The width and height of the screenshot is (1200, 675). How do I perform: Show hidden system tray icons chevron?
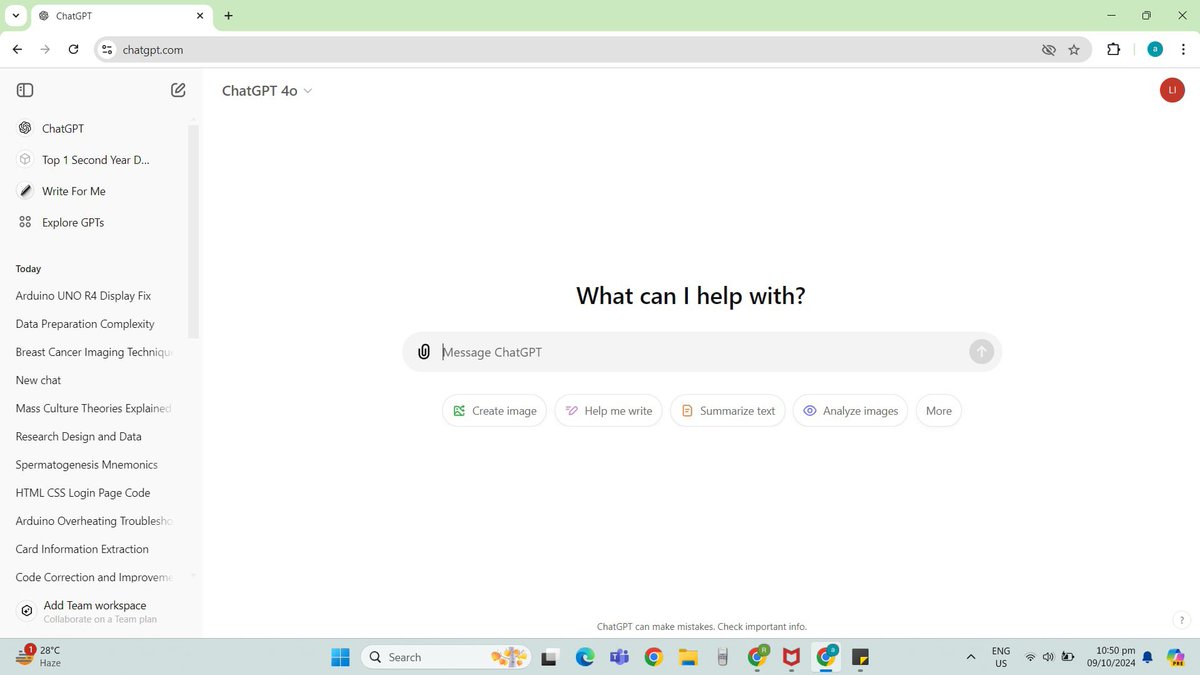pyautogui.click(x=970, y=657)
